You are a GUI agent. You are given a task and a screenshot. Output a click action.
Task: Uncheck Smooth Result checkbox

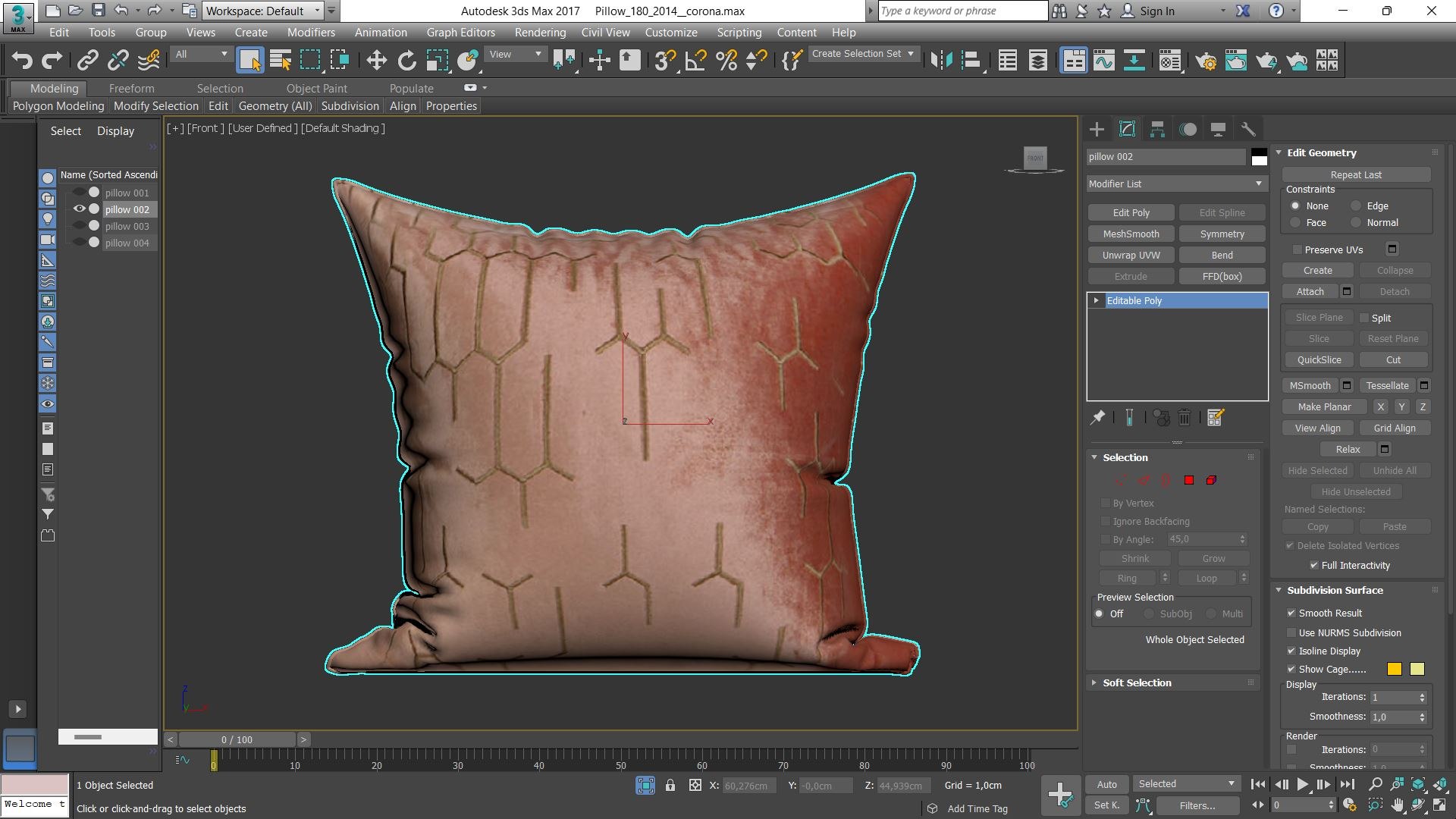1291,613
